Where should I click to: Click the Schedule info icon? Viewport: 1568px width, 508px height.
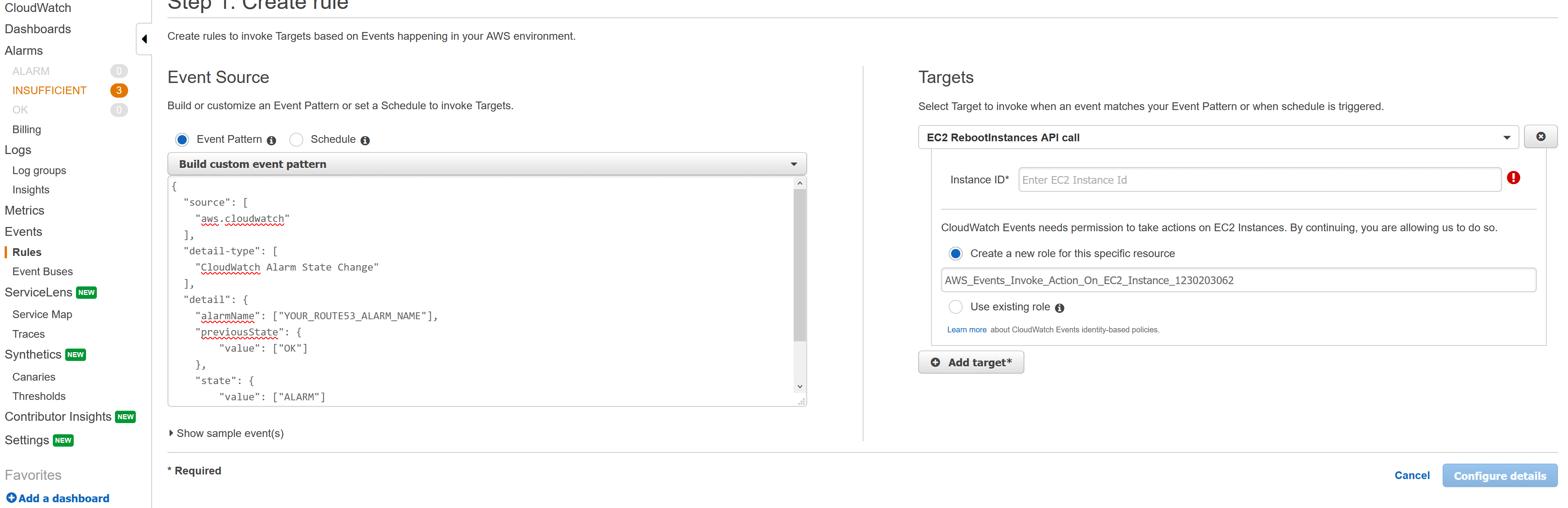(365, 139)
